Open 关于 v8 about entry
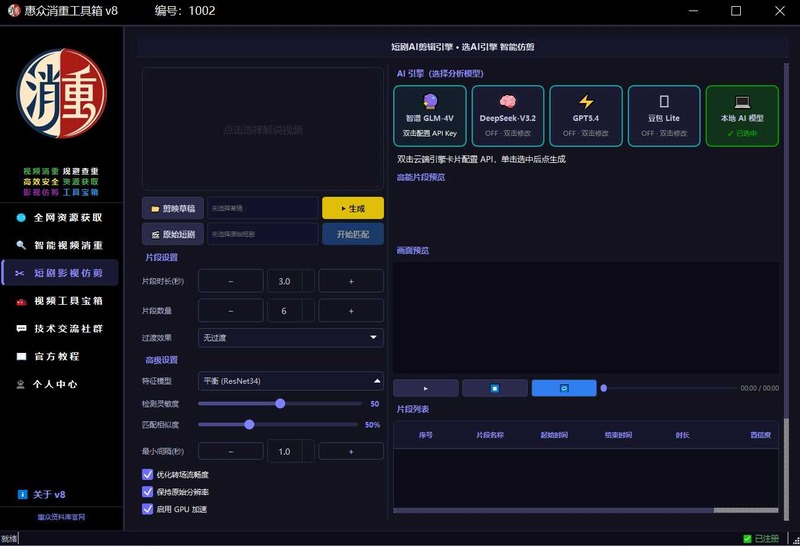Screen dimensions: 800x546 click(49, 494)
